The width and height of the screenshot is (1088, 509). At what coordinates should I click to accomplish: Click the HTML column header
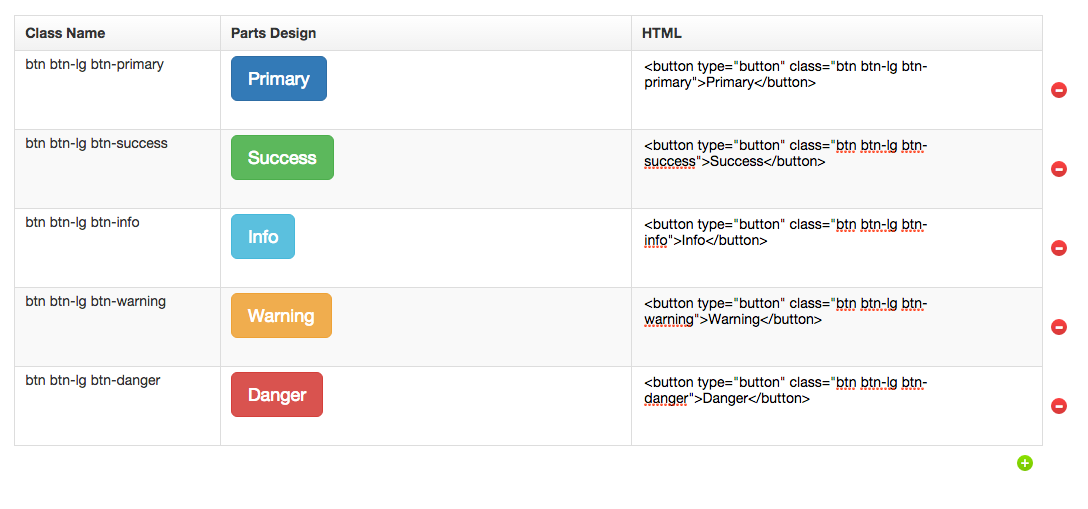point(662,33)
